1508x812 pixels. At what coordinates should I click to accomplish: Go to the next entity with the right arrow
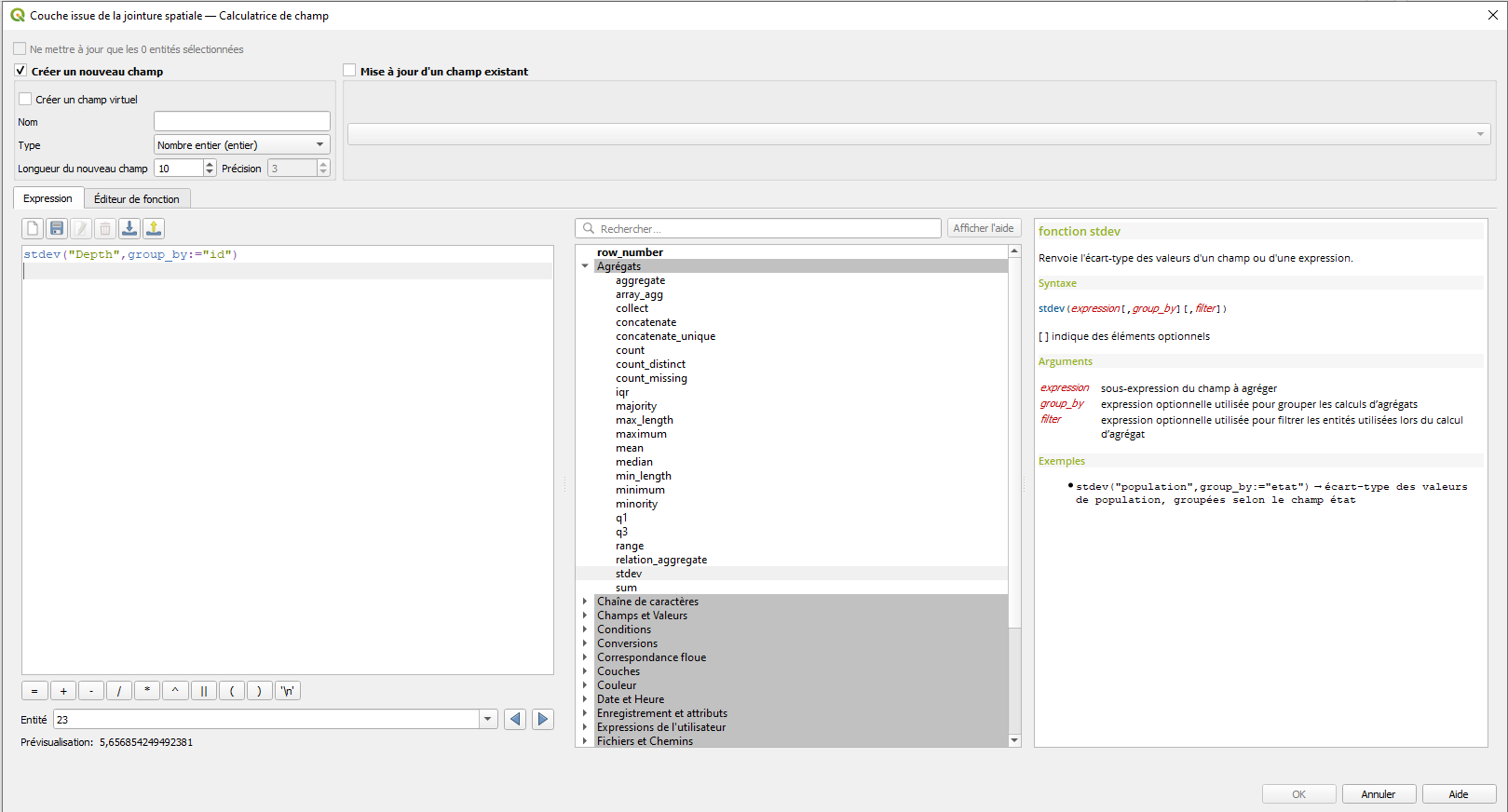tap(543, 719)
